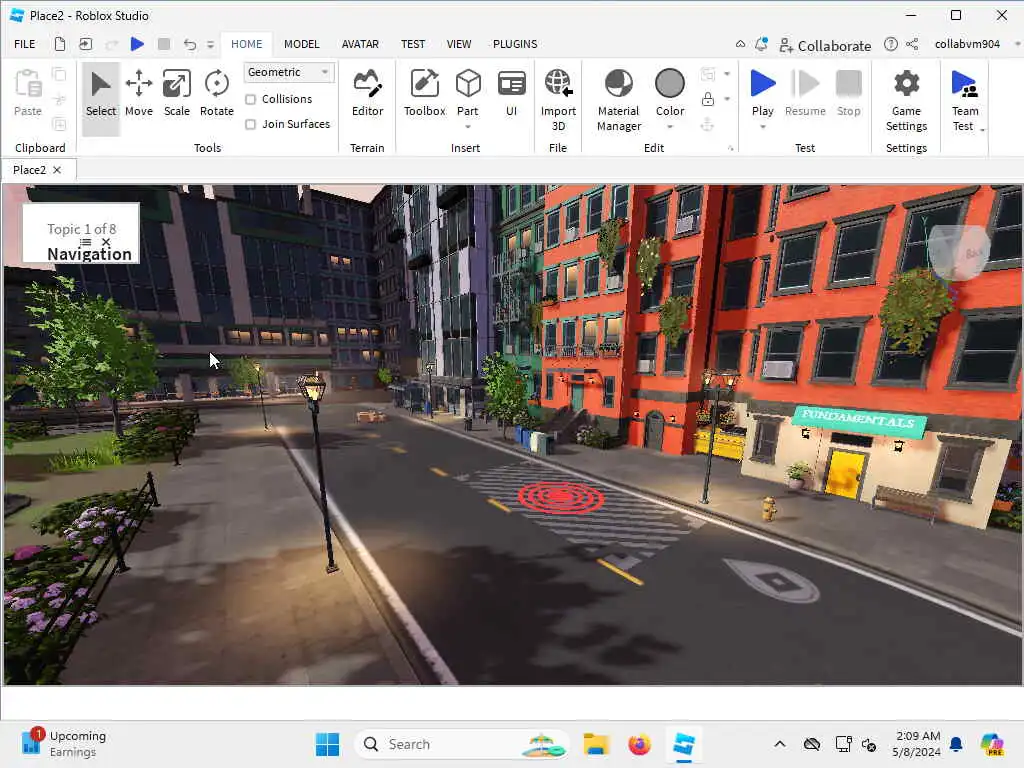Open the Geometric mode dropdown
Image resolution: width=1024 pixels, height=768 pixels.
[289, 72]
